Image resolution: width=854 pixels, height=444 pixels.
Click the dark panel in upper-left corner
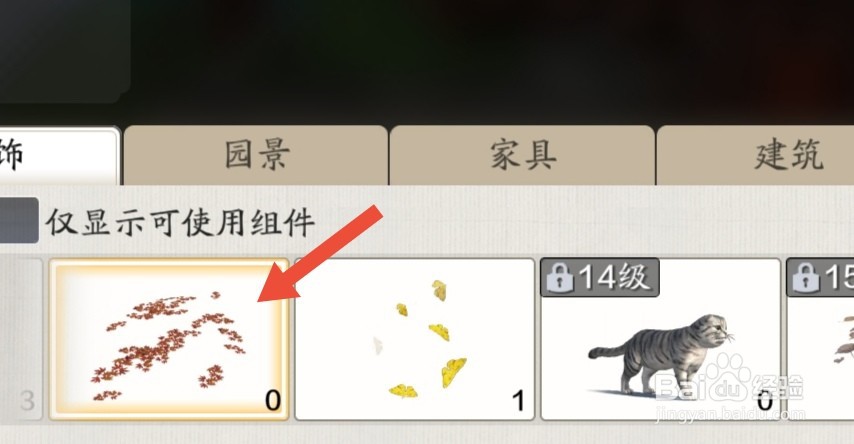point(64,51)
